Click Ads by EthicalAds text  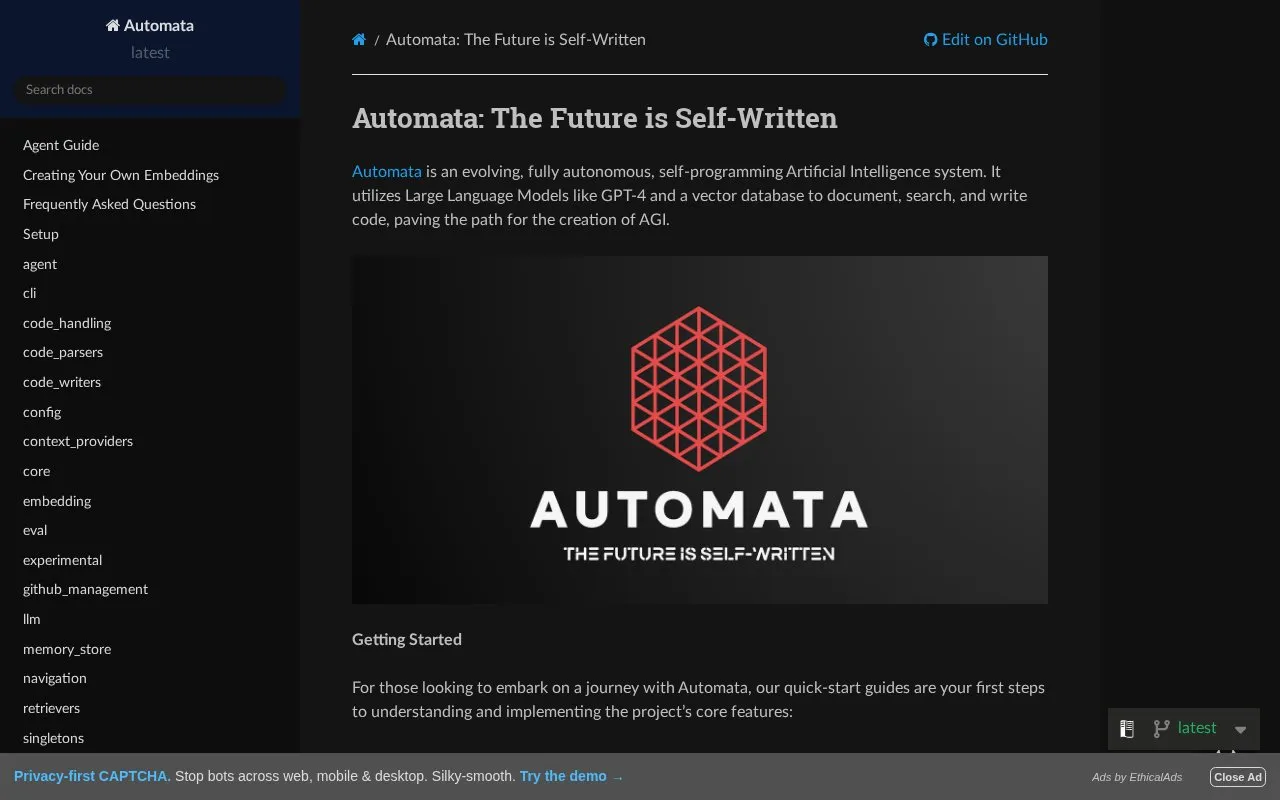[x=1137, y=777]
